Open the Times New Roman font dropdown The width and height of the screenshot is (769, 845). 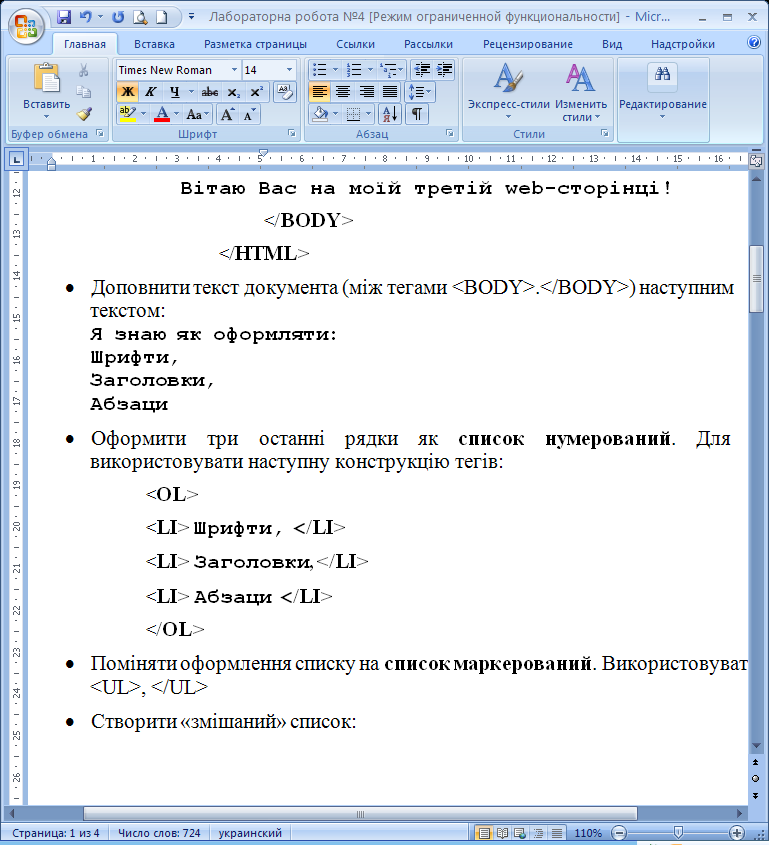coord(234,70)
